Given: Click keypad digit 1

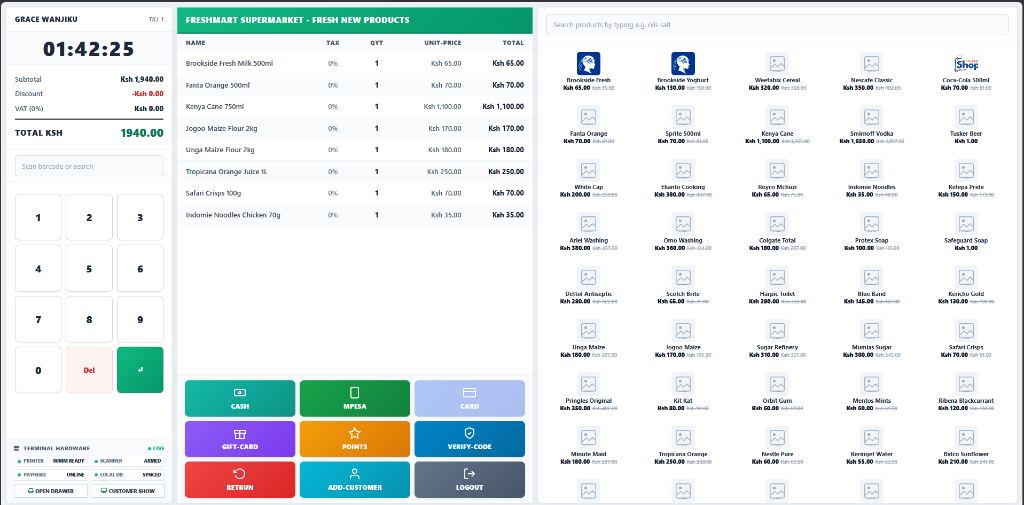Looking at the screenshot, I should click(38, 218).
